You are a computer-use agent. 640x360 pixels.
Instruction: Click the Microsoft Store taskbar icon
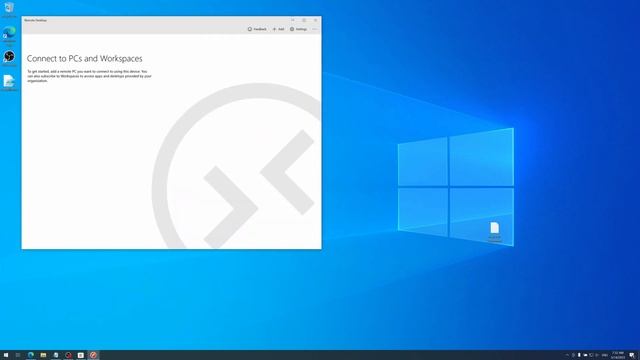pos(81,355)
